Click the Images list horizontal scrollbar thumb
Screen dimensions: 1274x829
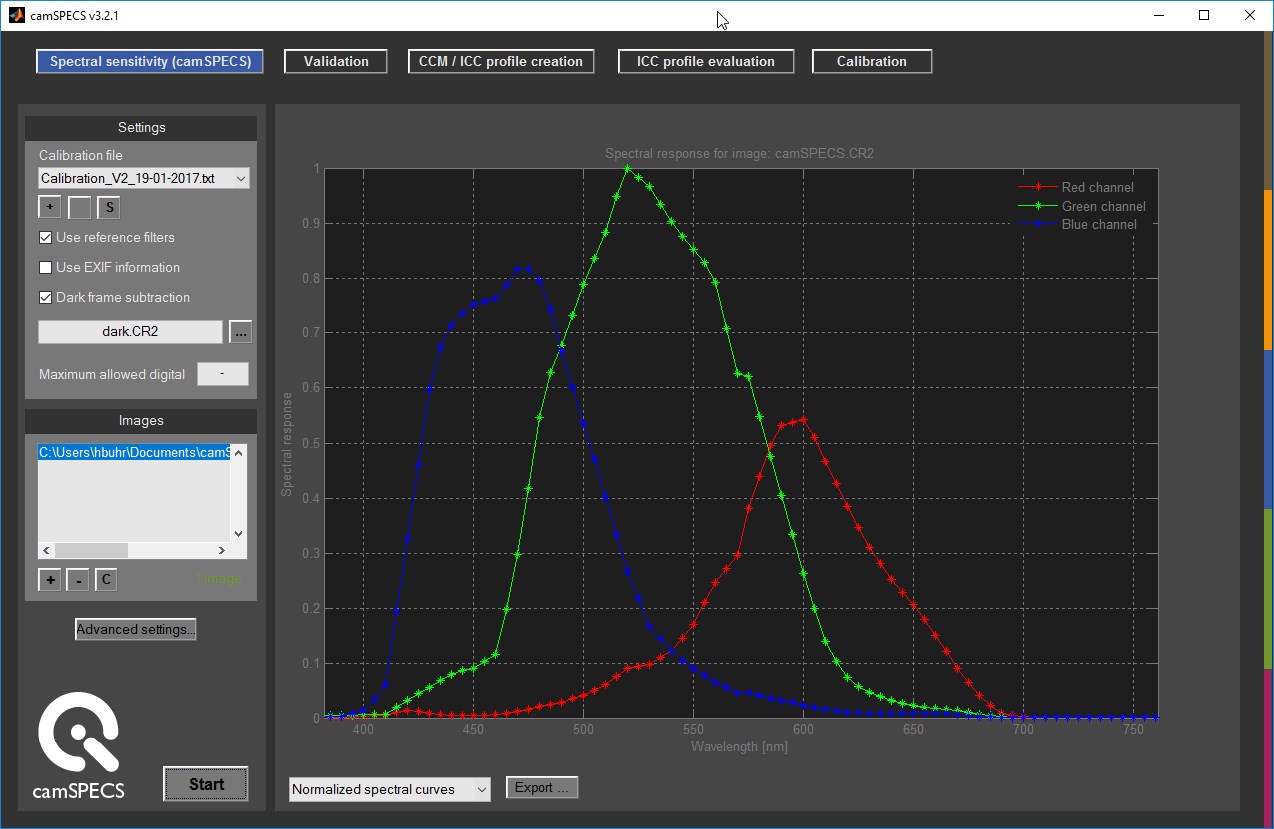91,551
